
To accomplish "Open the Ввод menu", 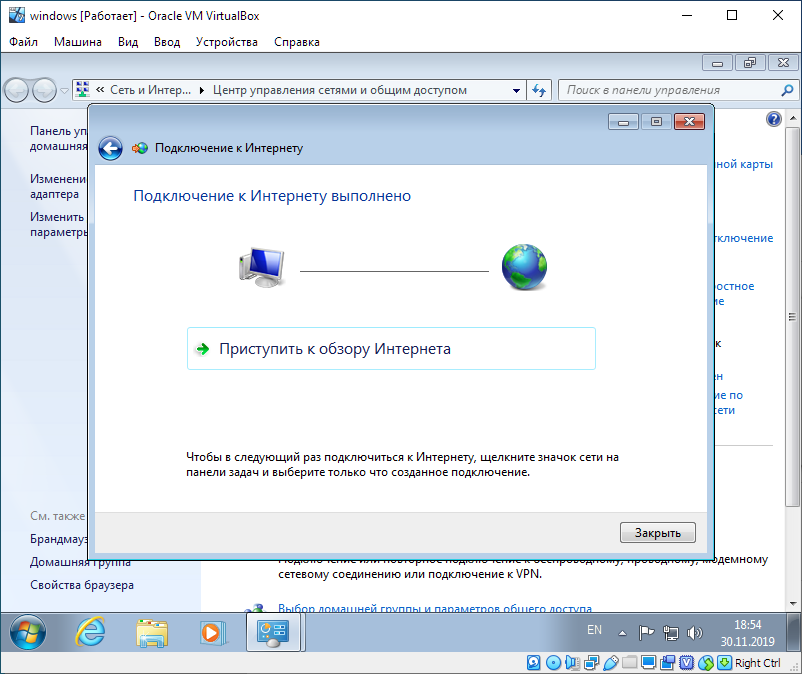I will (167, 42).
